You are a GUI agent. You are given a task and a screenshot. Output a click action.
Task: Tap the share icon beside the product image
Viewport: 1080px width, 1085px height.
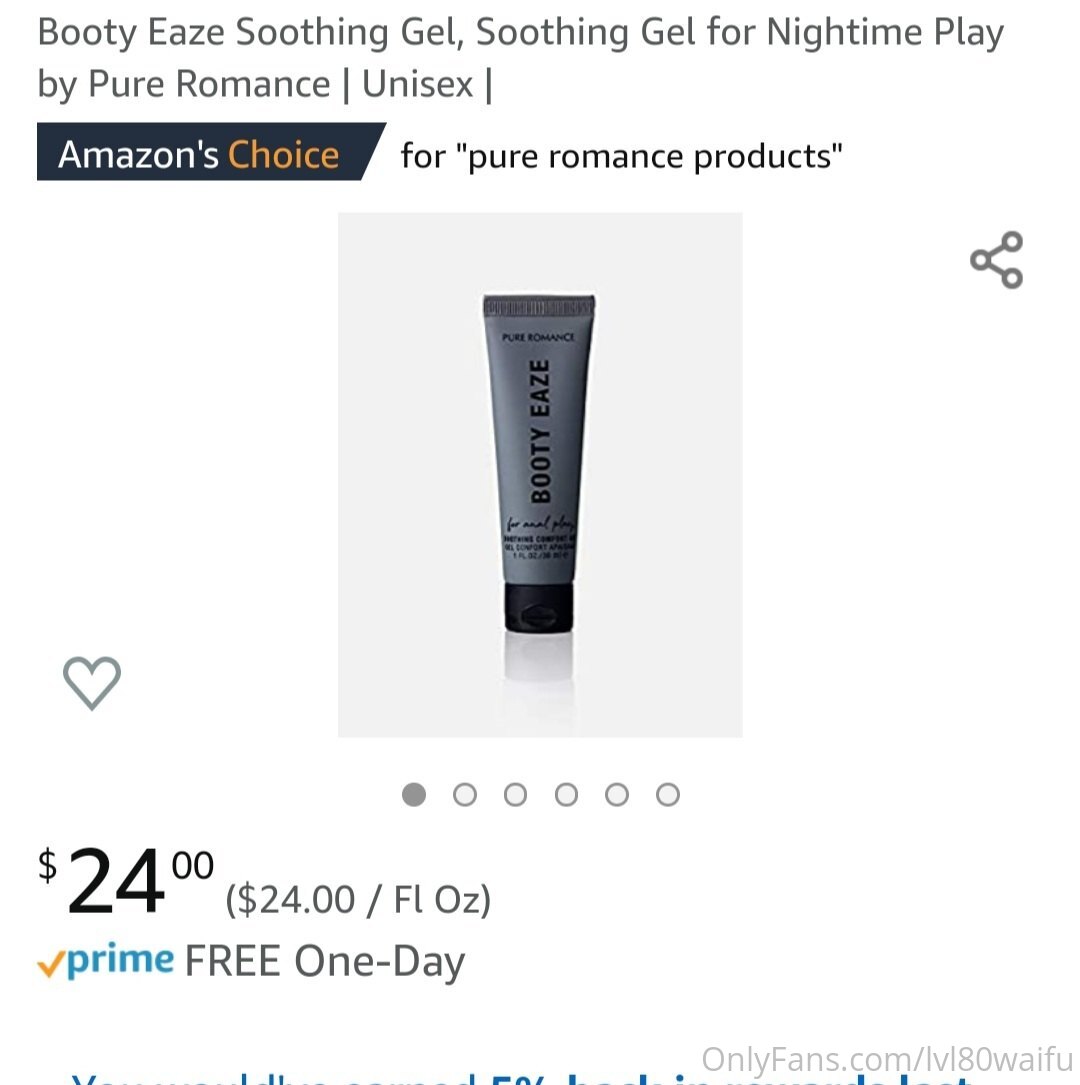click(996, 260)
